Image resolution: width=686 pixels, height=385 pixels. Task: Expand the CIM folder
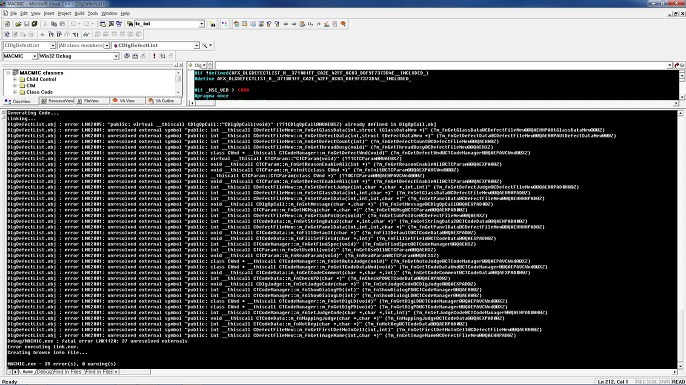[x=15, y=86]
